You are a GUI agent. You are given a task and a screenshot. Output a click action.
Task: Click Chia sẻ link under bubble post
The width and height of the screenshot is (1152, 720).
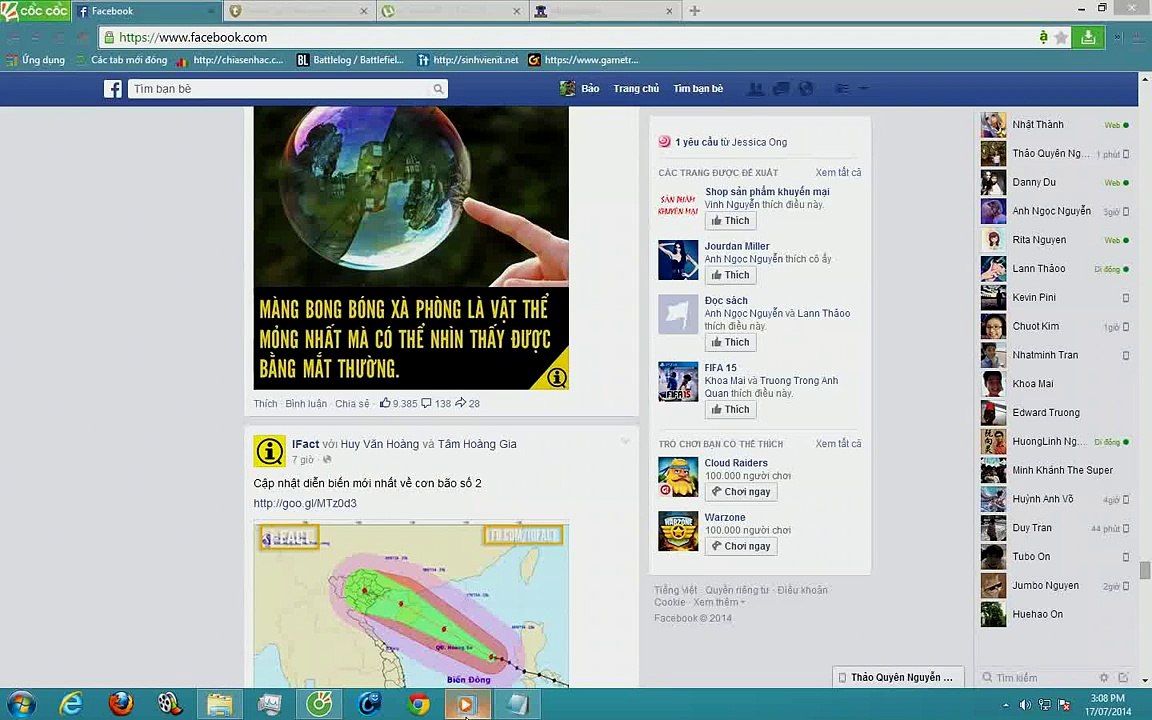[352, 403]
